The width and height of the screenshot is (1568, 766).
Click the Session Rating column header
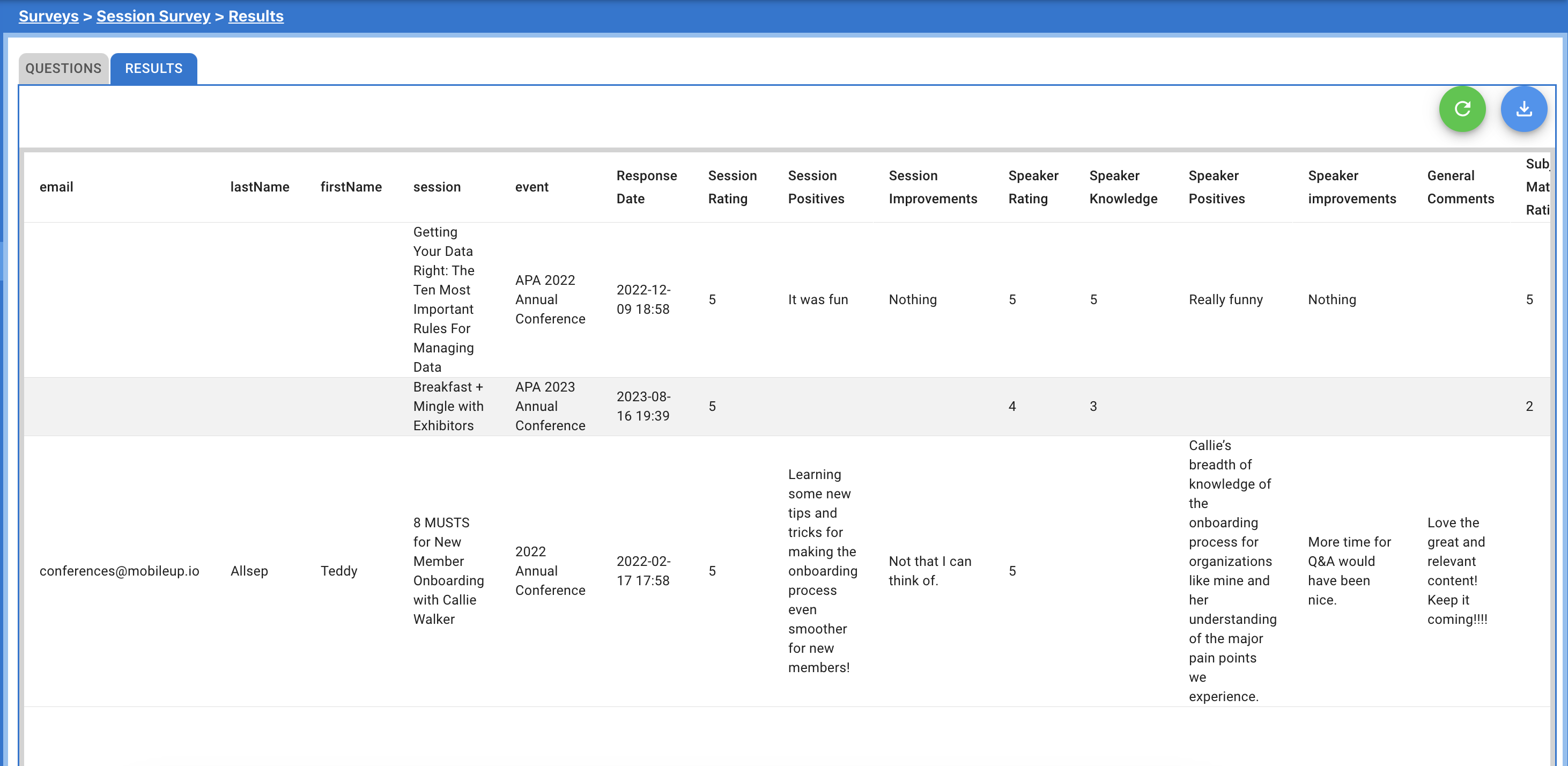click(733, 187)
